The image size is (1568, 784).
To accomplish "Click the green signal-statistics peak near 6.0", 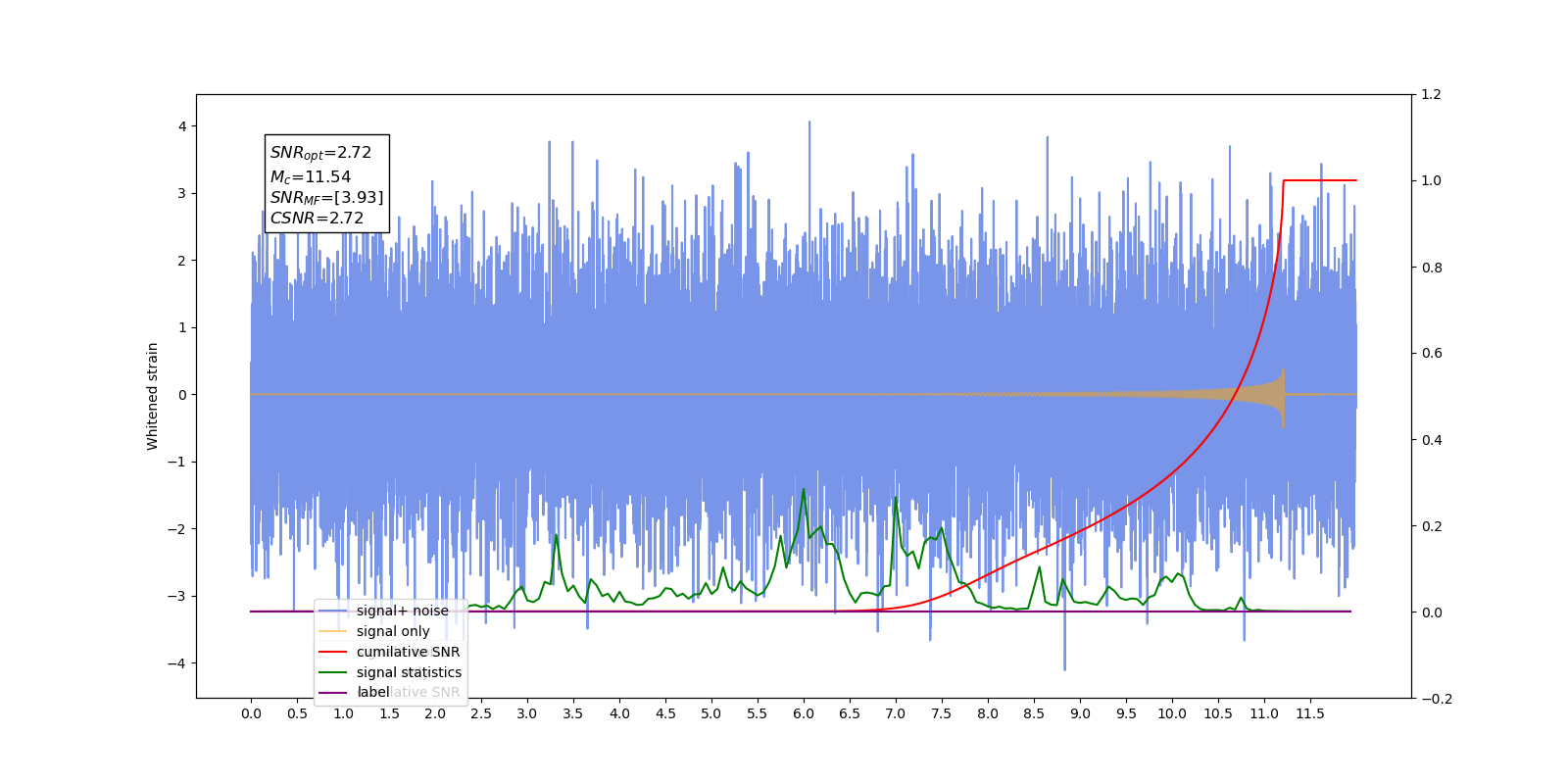I will click(x=804, y=489).
